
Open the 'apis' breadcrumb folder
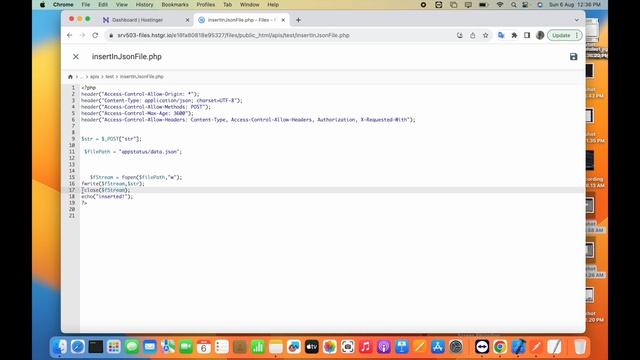point(94,77)
